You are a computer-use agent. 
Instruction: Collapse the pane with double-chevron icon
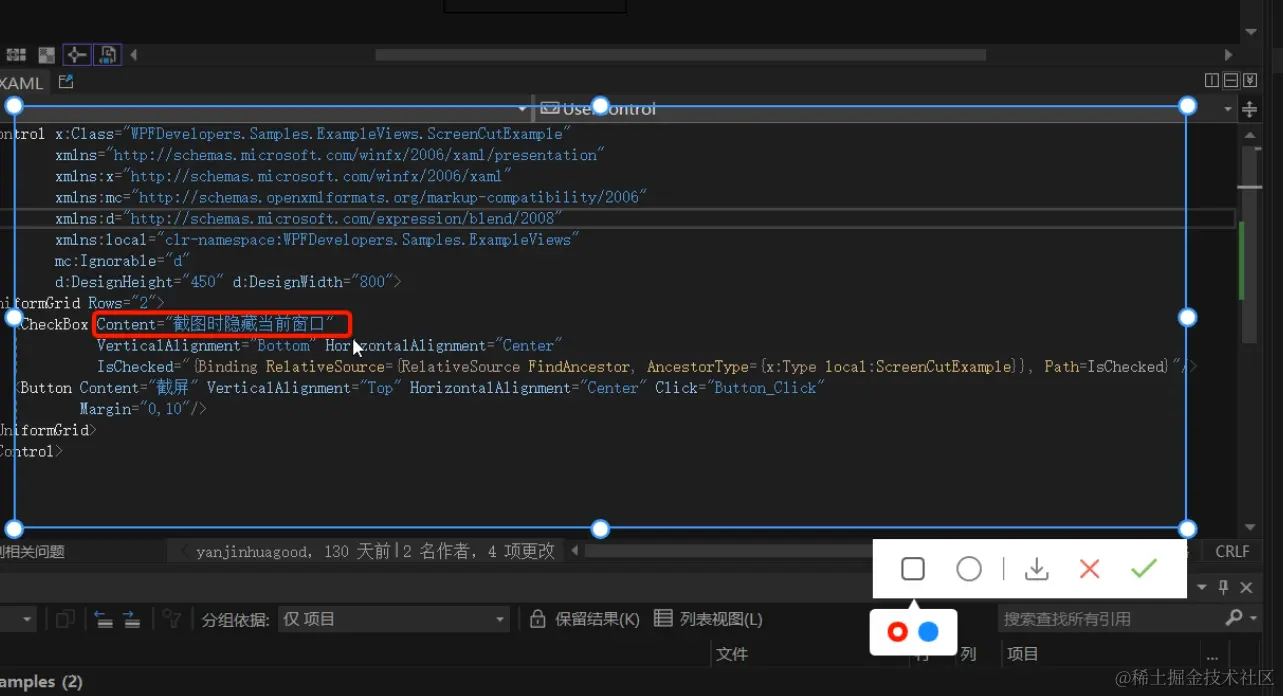click(x=1251, y=81)
